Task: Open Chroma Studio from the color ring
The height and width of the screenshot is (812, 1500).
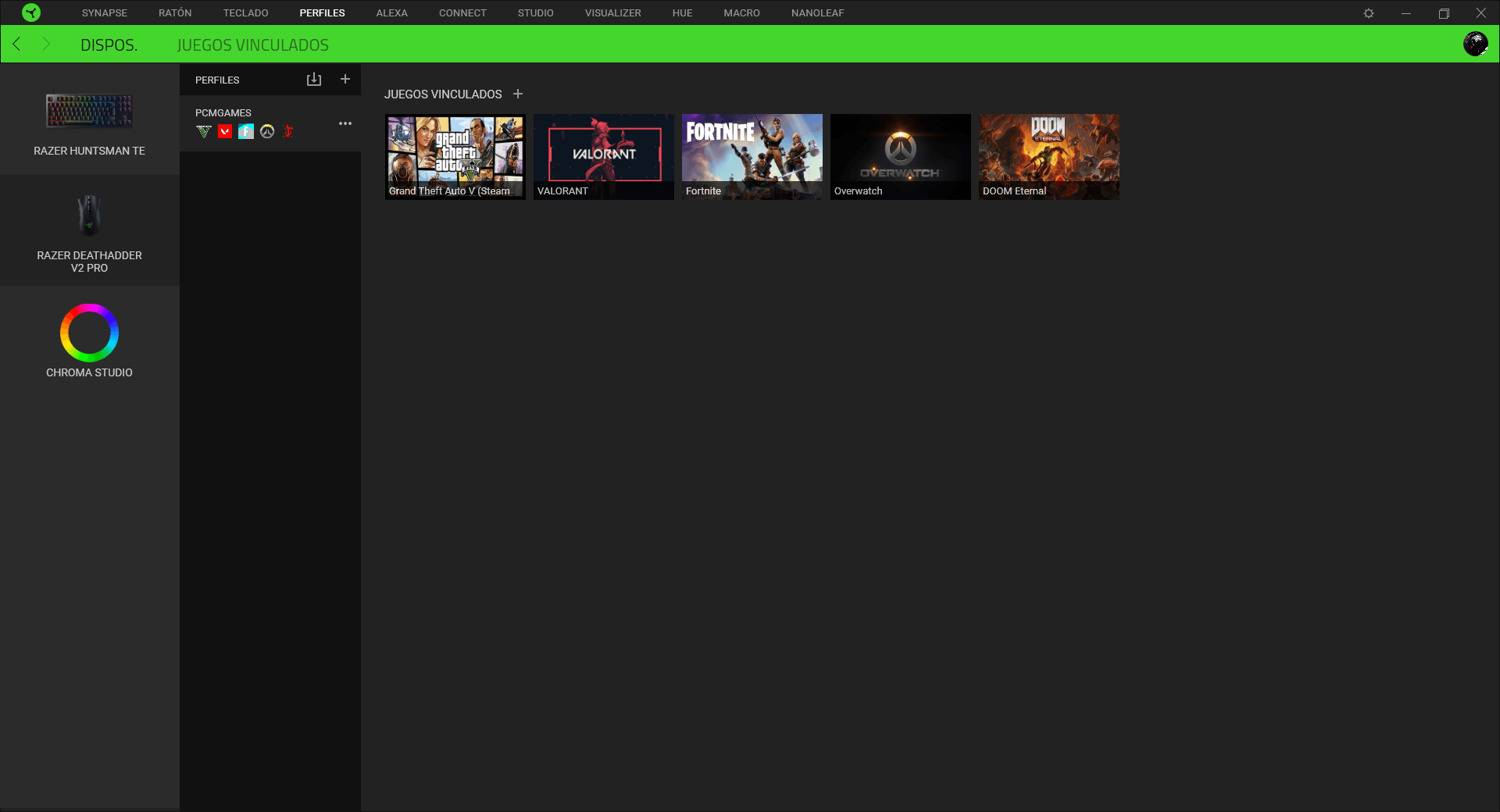Action: [89, 333]
